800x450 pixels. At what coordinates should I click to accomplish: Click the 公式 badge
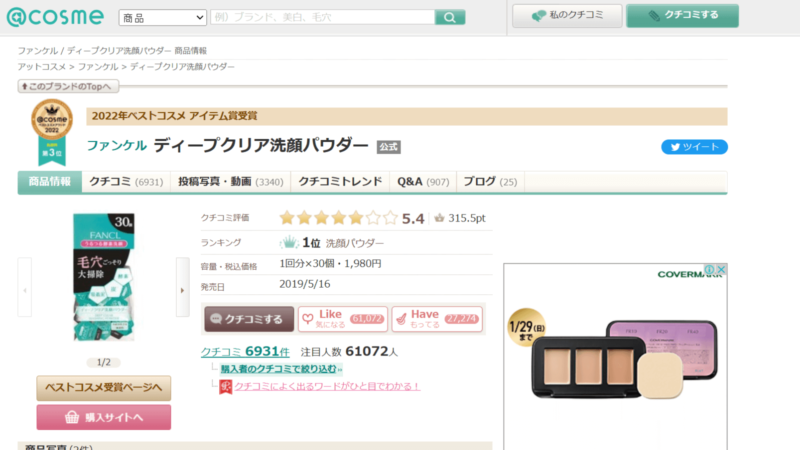[388, 147]
